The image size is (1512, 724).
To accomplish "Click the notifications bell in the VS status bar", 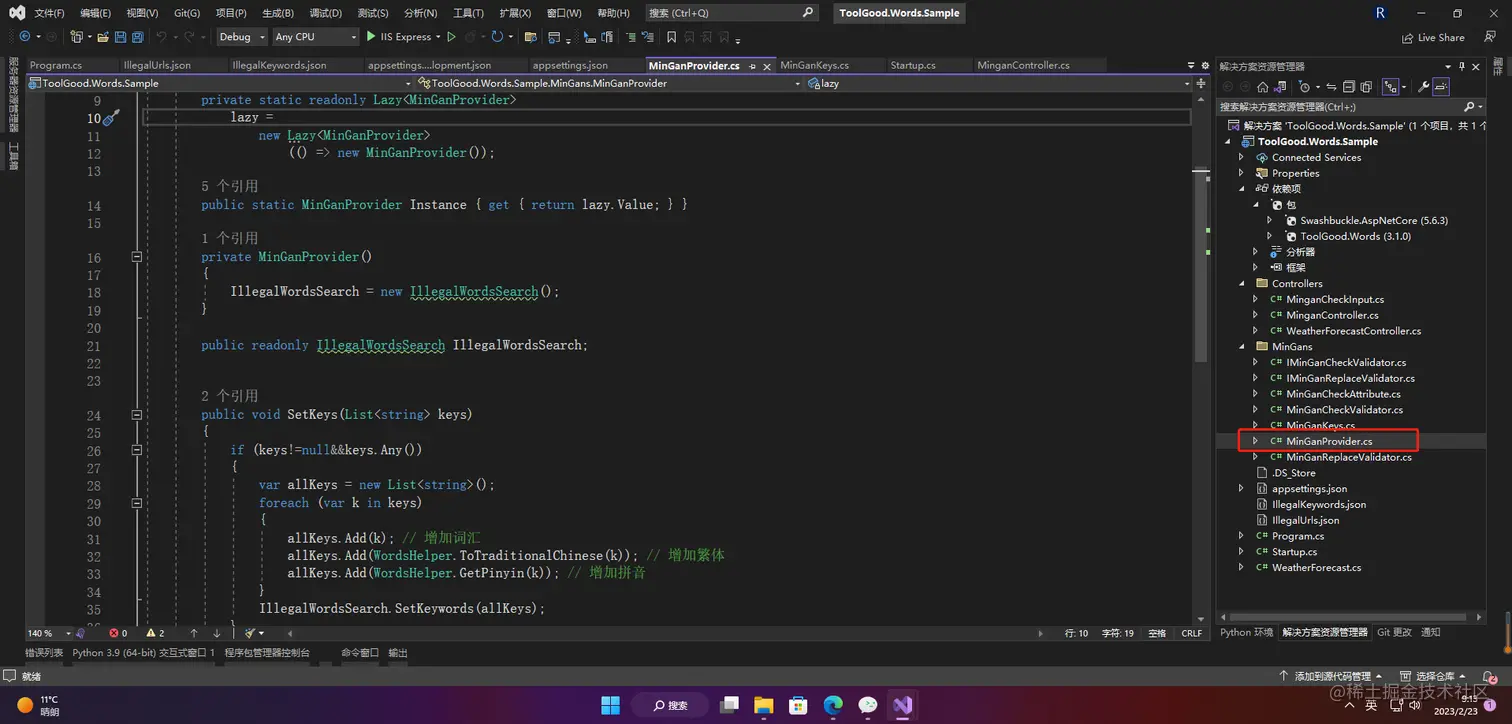I will point(1490,677).
